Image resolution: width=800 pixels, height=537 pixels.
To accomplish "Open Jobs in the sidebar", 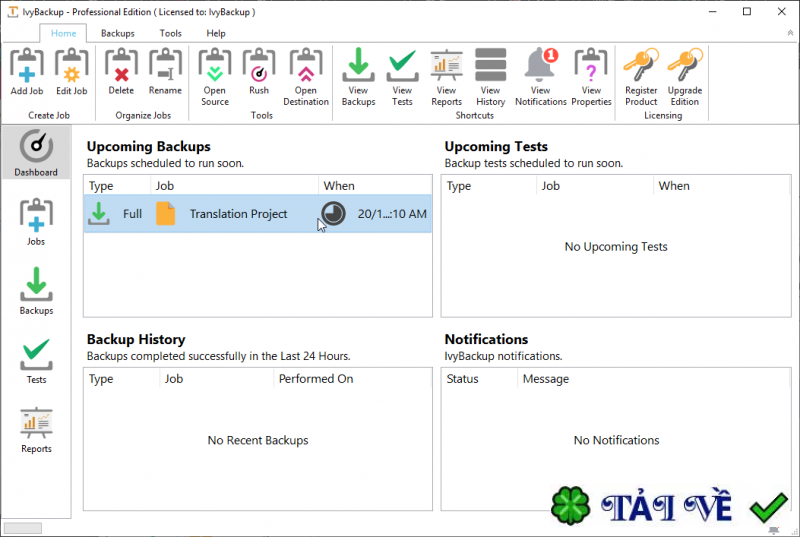I will [36, 221].
